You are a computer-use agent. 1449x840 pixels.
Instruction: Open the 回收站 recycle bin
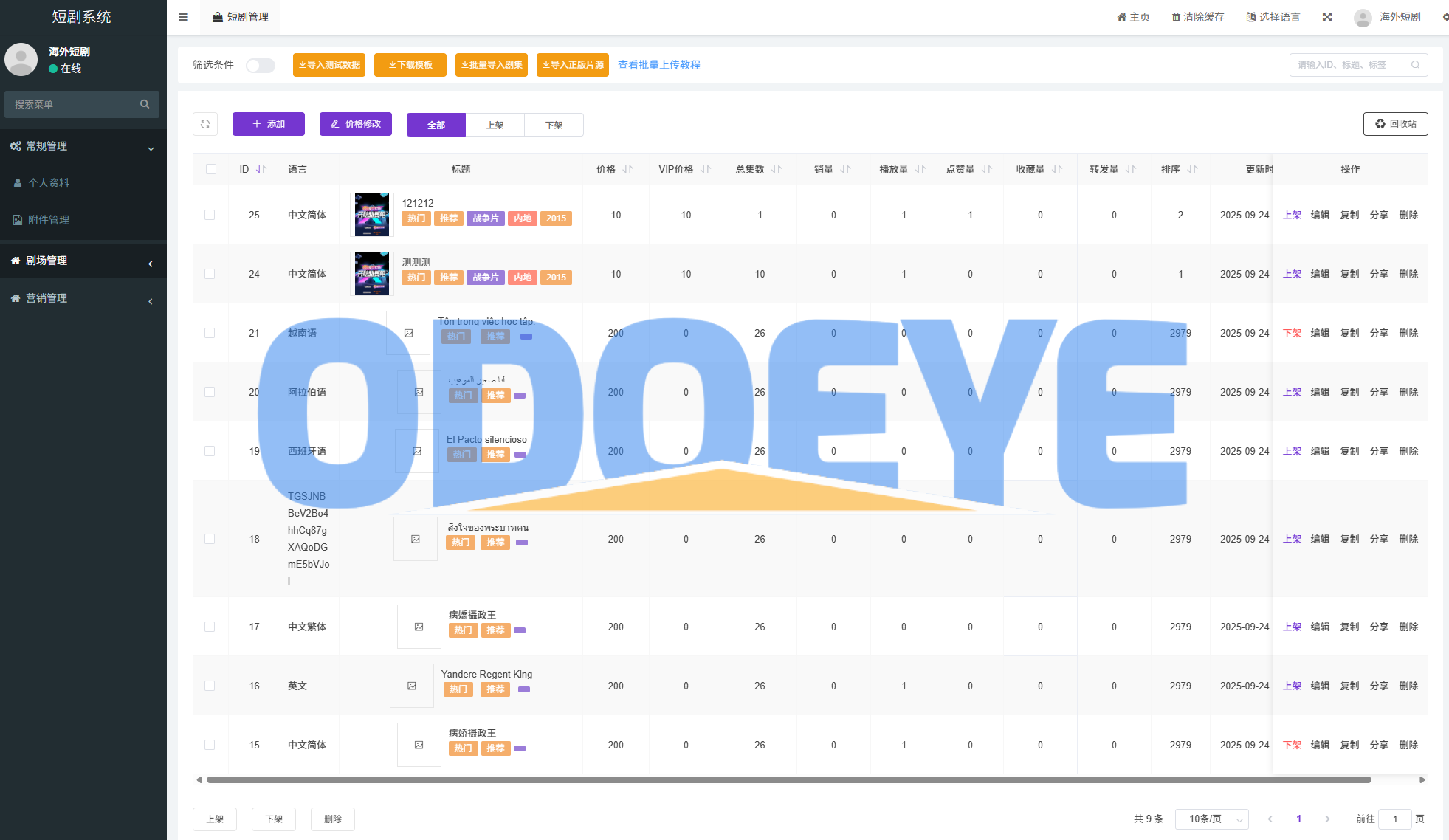[x=1395, y=124]
